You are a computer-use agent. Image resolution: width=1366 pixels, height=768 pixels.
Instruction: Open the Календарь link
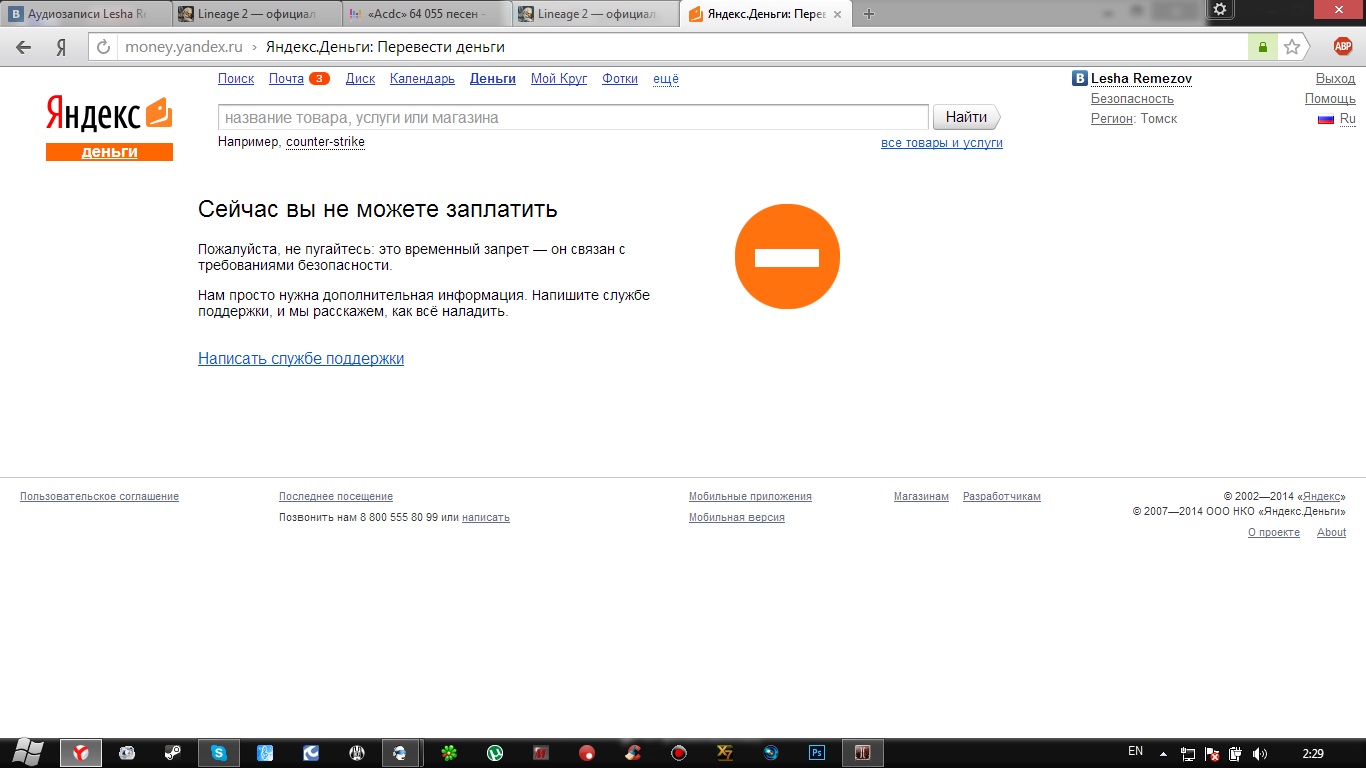[x=422, y=79]
